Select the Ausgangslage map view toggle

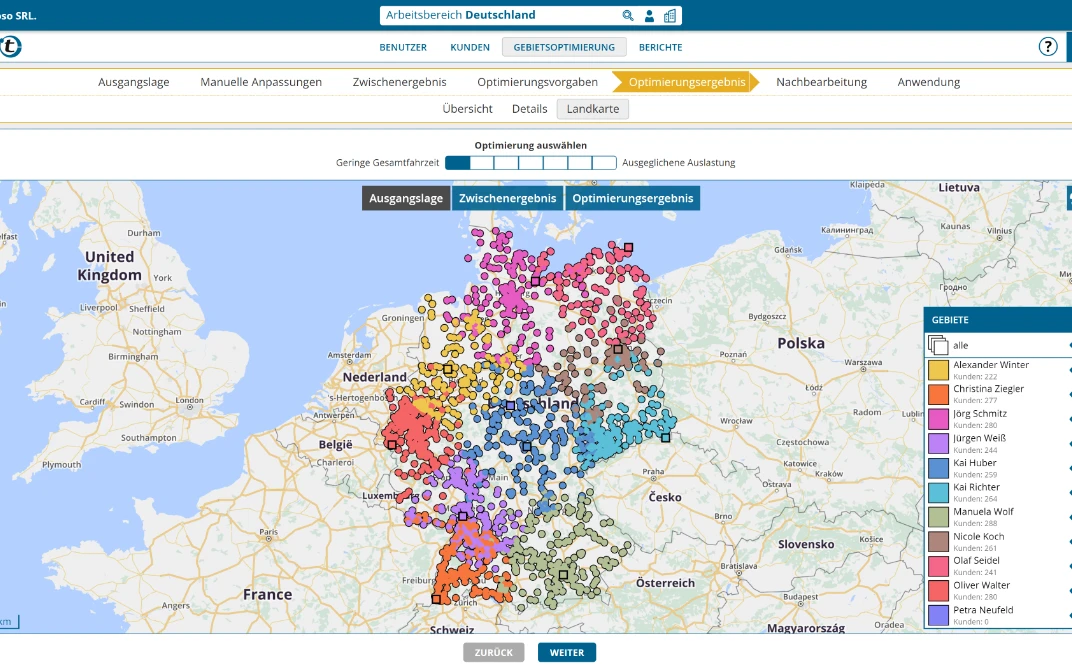405,198
